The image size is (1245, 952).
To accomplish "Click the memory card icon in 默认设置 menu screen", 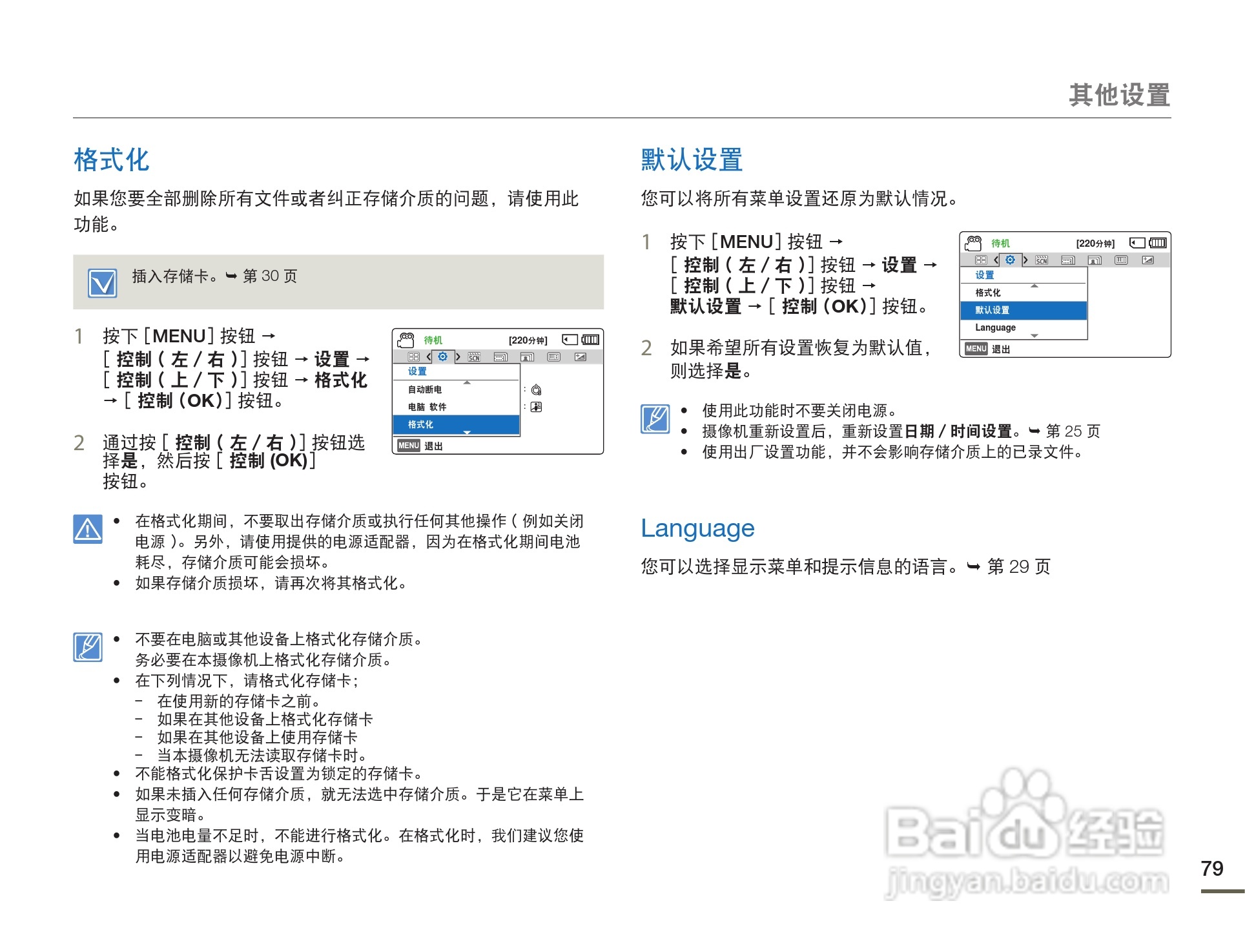I will click(x=1137, y=243).
